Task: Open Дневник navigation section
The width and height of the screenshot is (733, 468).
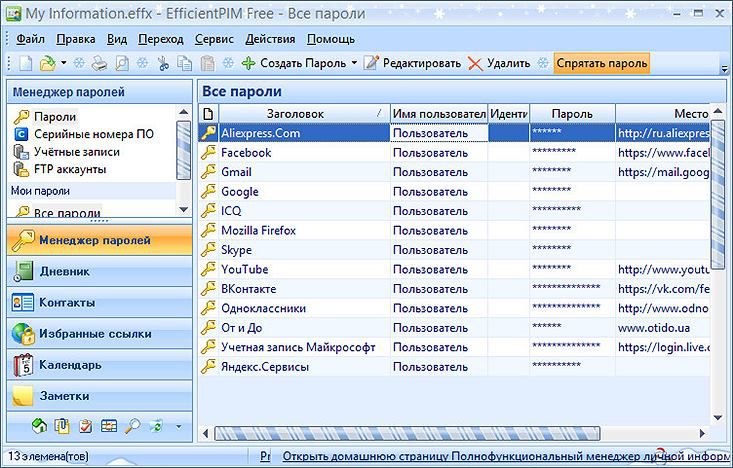Action: (x=100, y=271)
